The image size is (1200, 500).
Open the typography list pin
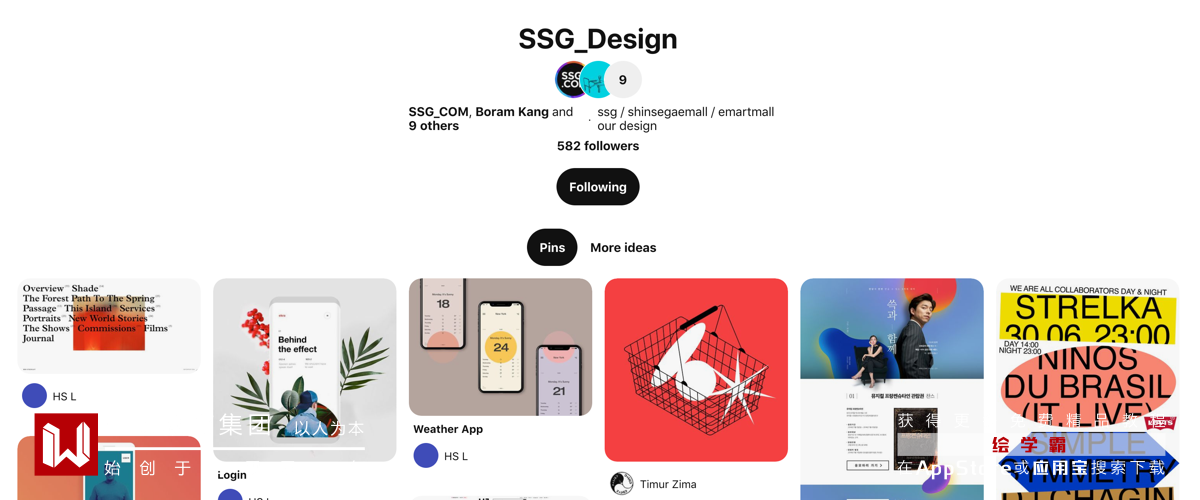[109, 326]
